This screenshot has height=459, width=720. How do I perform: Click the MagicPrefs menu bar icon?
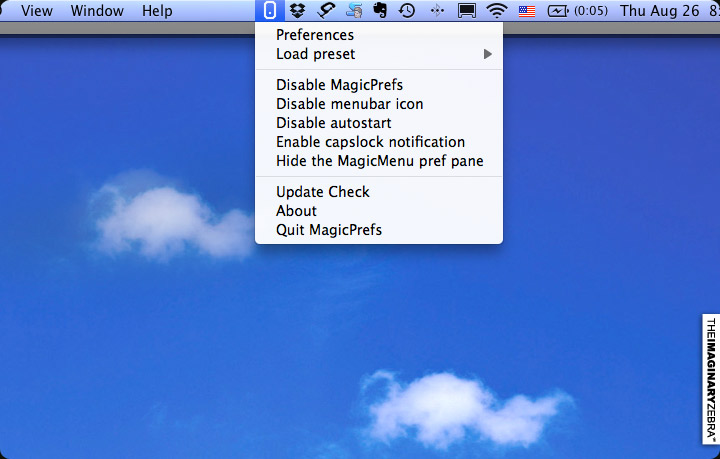coord(270,11)
